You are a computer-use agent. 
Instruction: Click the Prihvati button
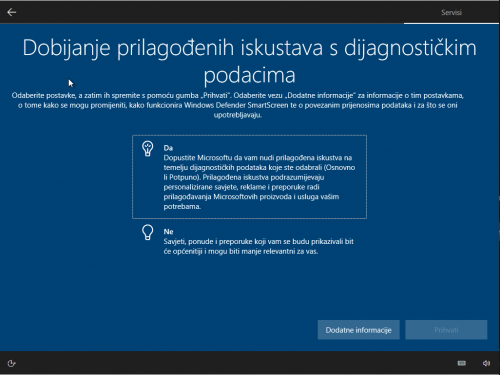pyautogui.click(x=446, y=330)
